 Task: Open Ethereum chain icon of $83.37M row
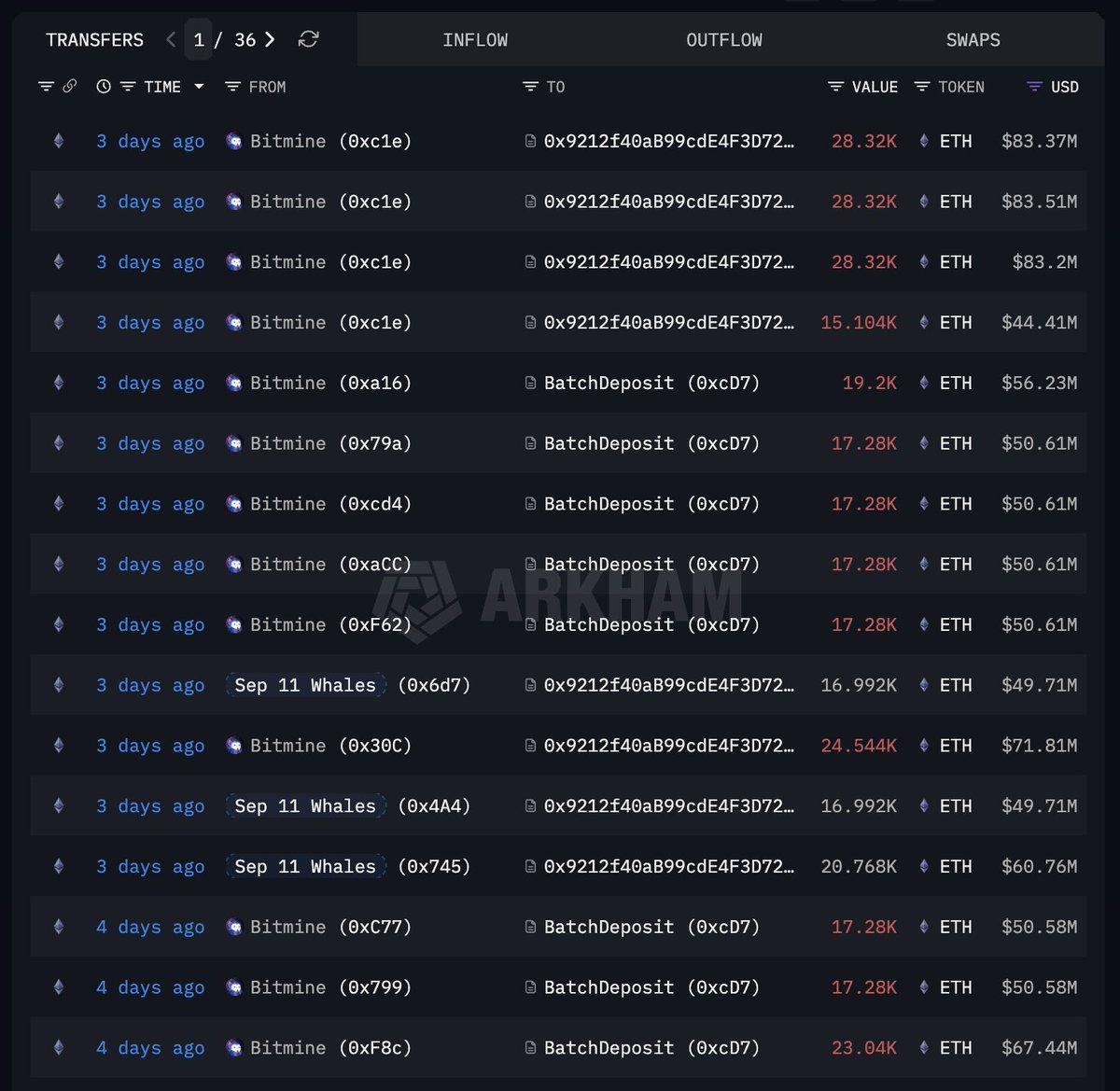59,141
